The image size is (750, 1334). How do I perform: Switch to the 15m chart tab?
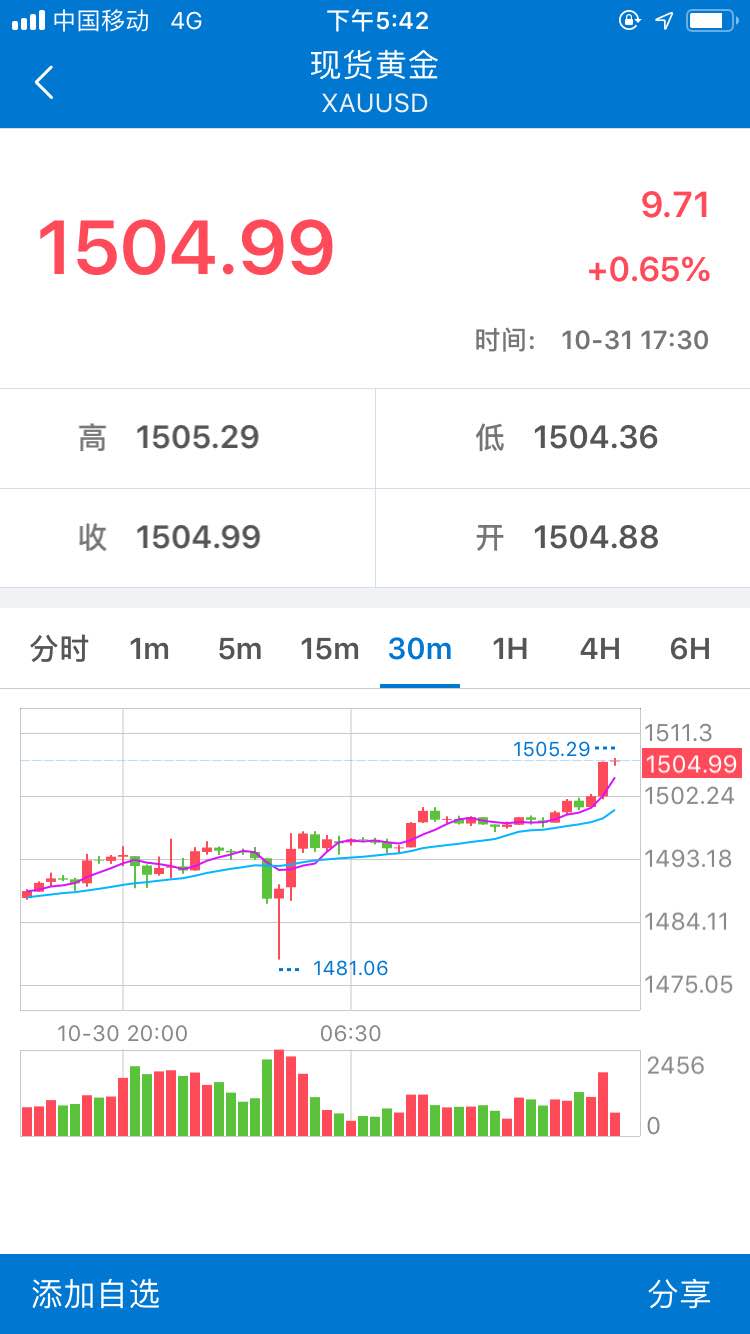tap(330, 649)
